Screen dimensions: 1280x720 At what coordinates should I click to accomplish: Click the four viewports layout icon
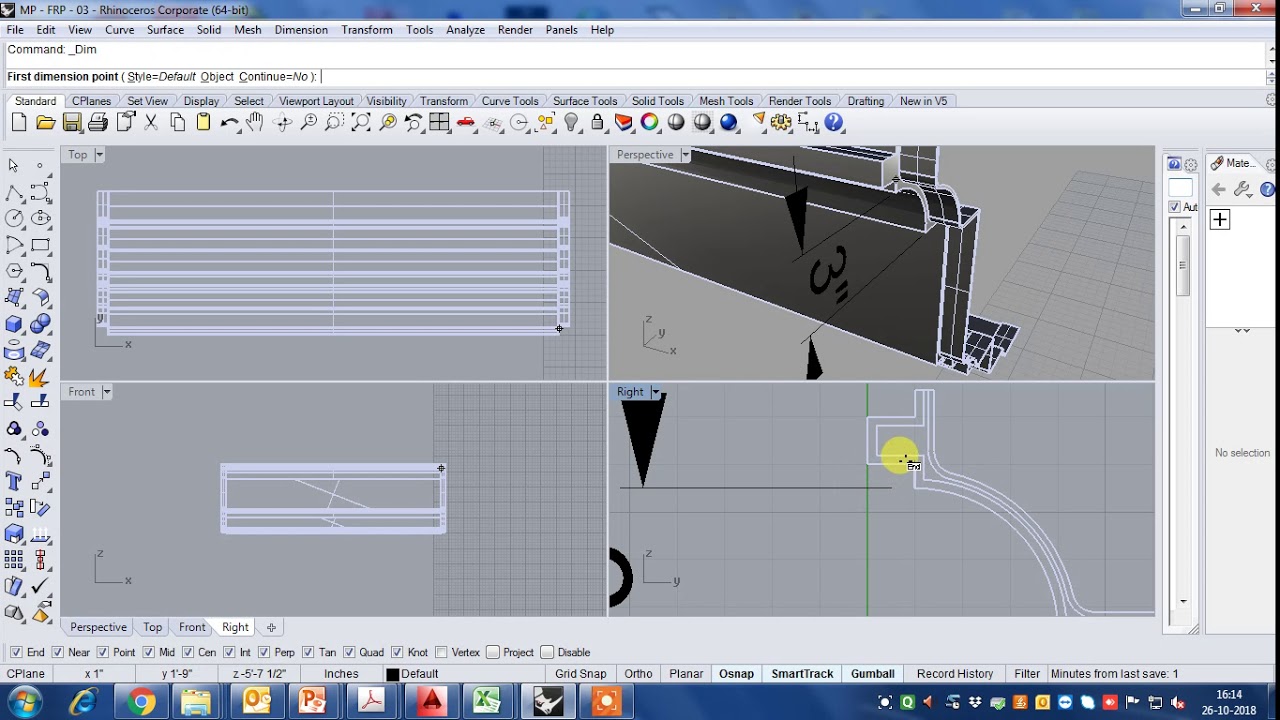439,123
